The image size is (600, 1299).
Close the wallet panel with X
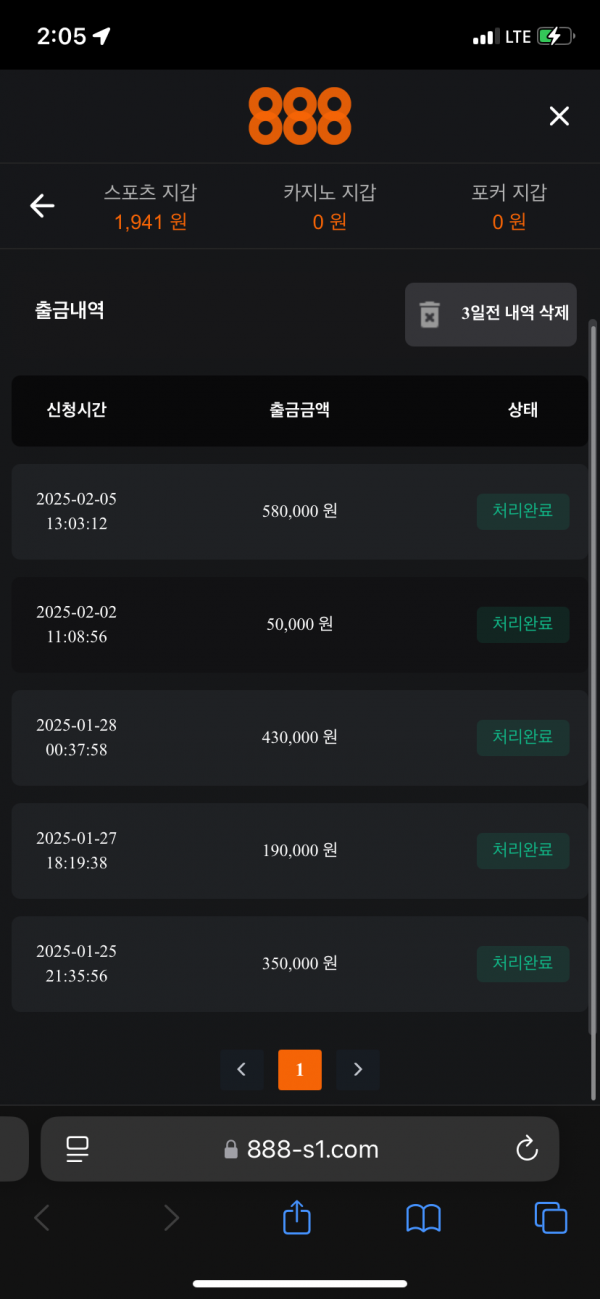pyautogui.click(x=559, y=116)
